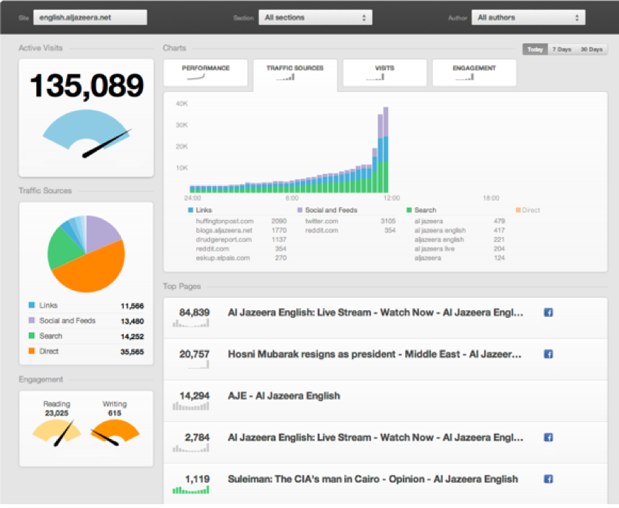Open Live Stream page with 84,839 visits
619x508 pixels.
pos(375,313)
